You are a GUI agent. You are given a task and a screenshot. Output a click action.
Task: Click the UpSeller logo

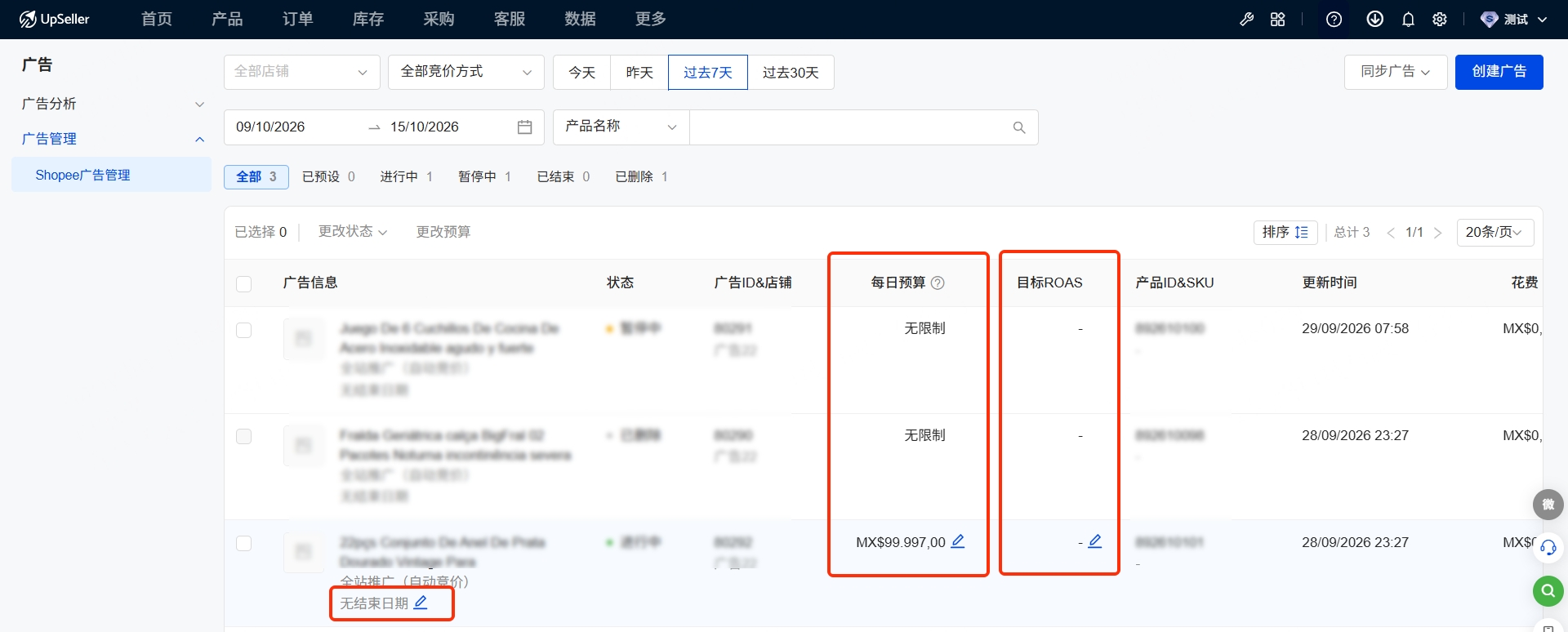(x=54, y=19)
